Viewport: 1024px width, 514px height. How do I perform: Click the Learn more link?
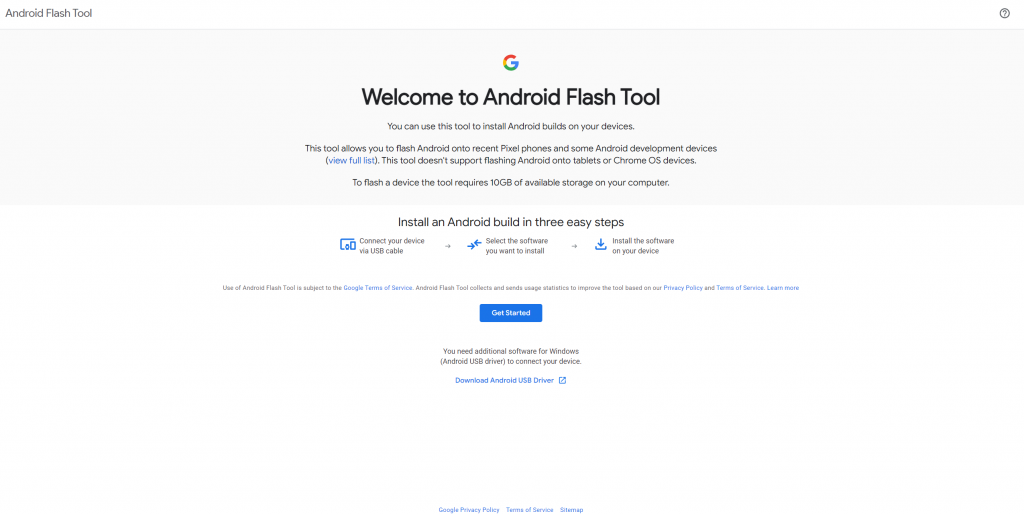pos(783,288)
